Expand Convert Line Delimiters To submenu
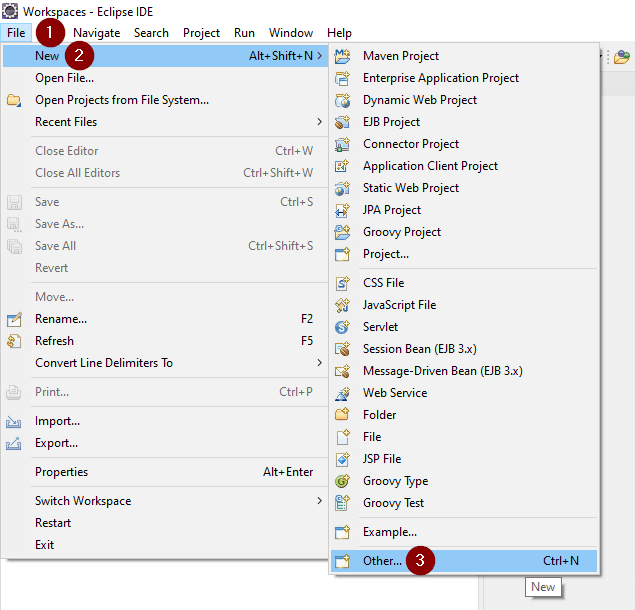Viewport: 635px width, 610px height. (320, 363)
